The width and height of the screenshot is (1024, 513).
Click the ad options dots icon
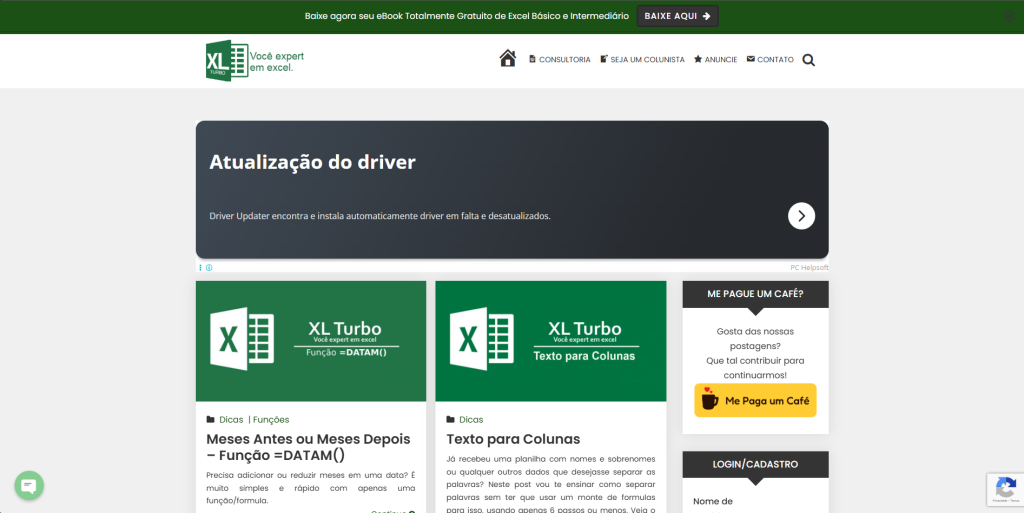point(200,268)
